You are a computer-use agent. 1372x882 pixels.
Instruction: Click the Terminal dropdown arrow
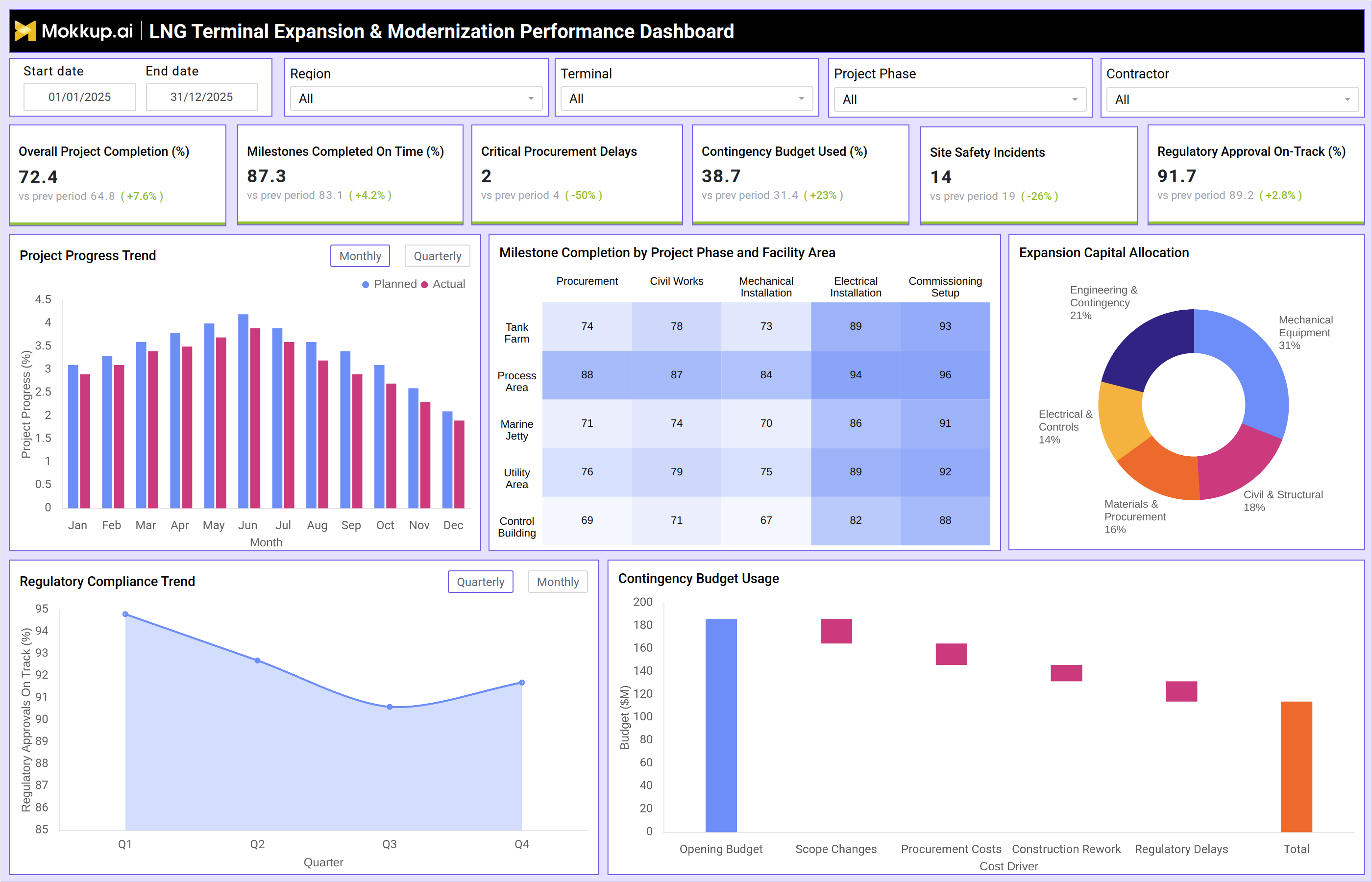click(802, 98)
